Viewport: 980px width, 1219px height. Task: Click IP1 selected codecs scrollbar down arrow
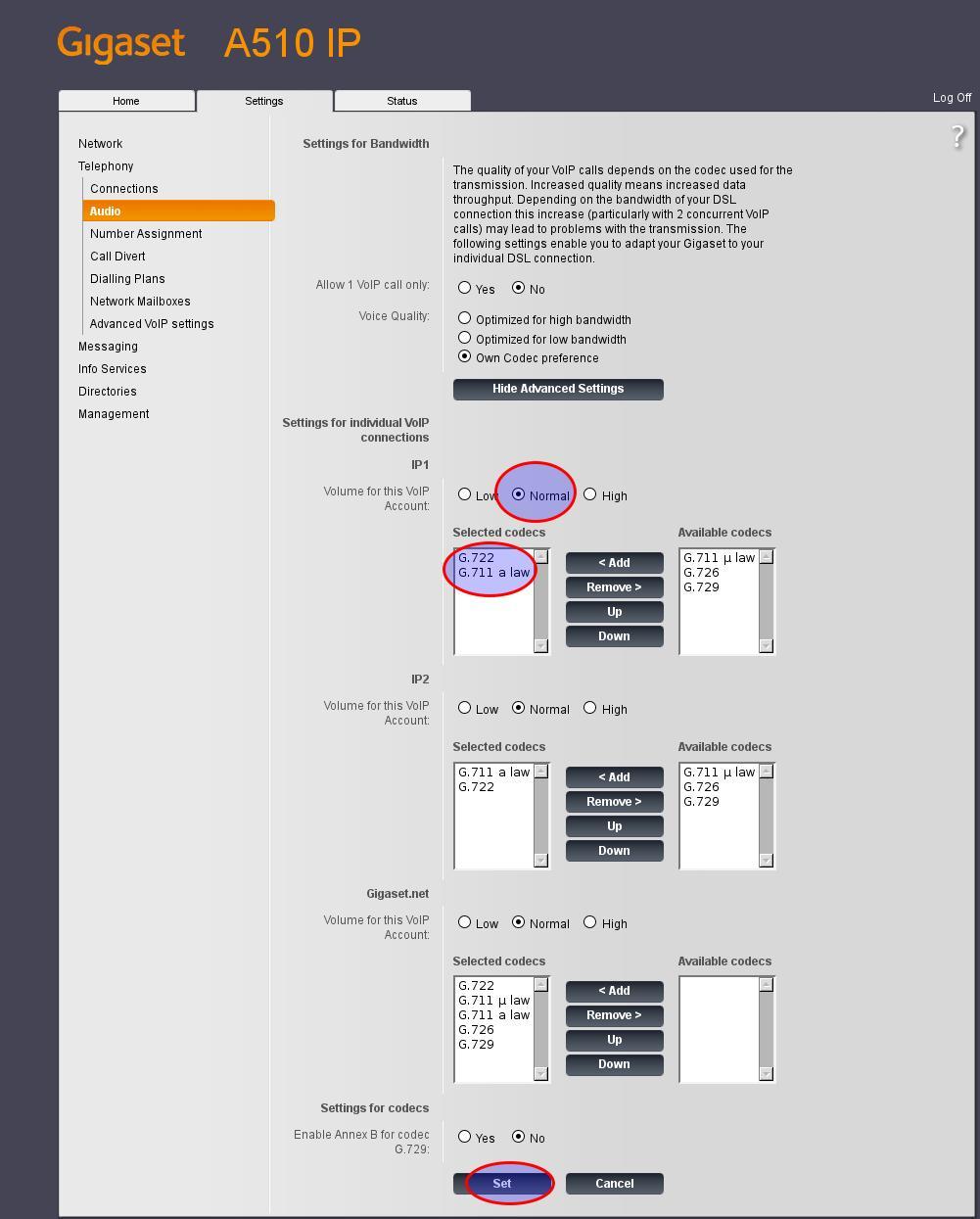click(x=540, y=645)
